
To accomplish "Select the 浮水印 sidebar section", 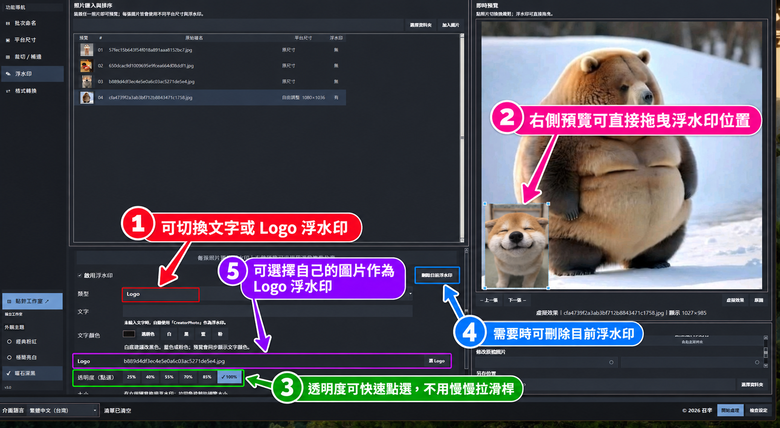I will point(32,74).
